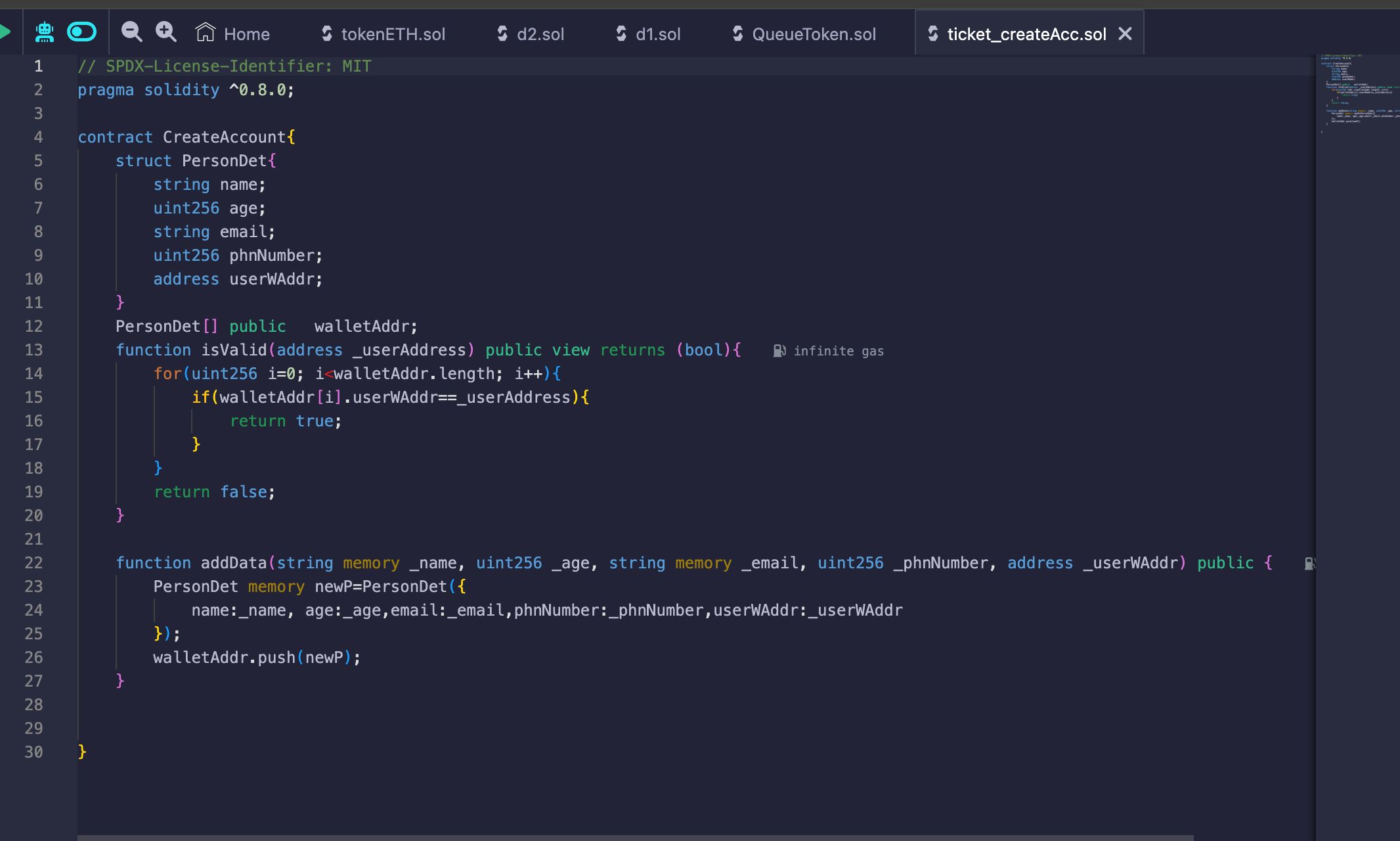Click the "return true;" statement
Screen dimensions: 1400x841
286,421
